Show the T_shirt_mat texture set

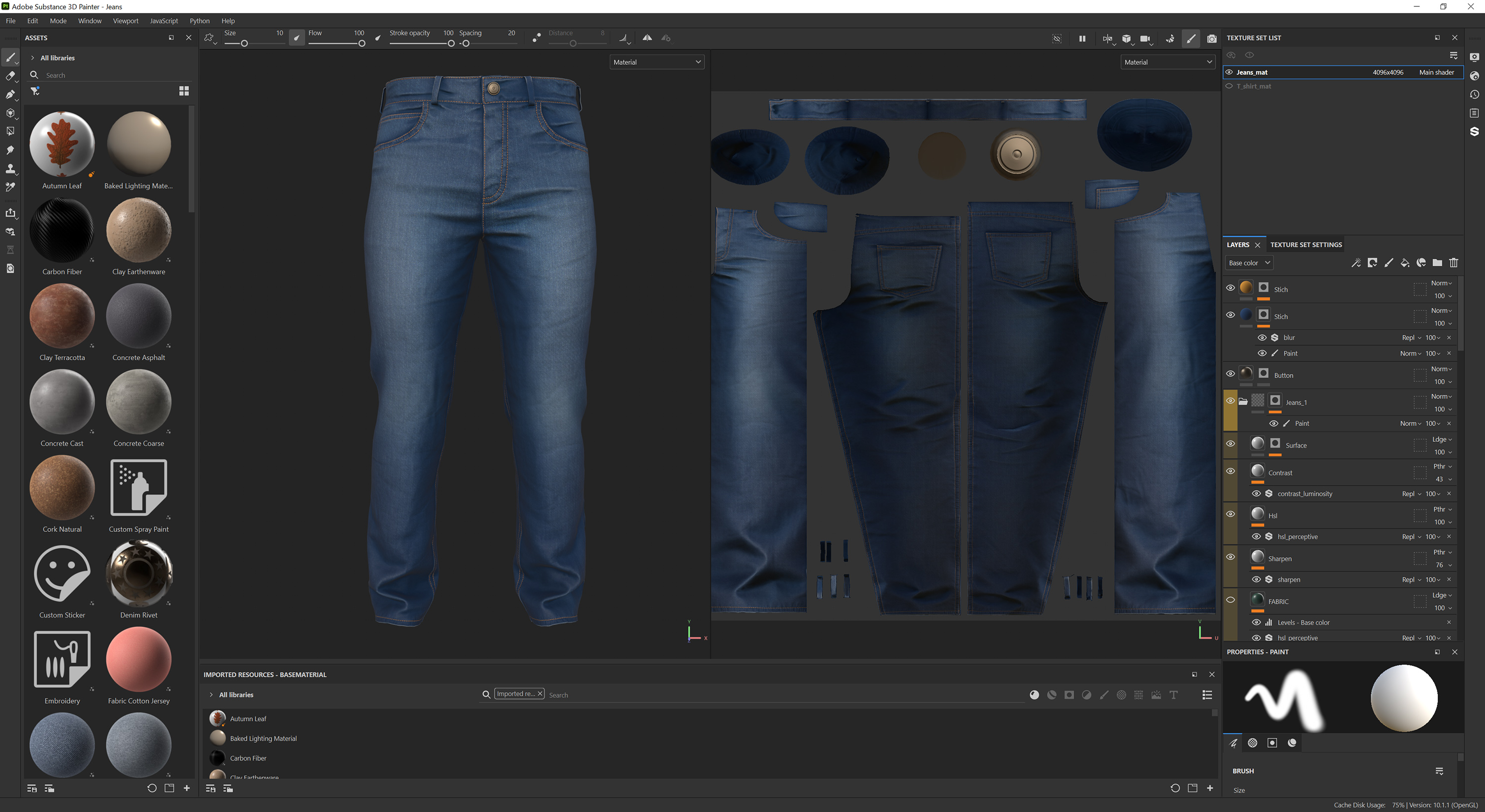[1230, 86]
